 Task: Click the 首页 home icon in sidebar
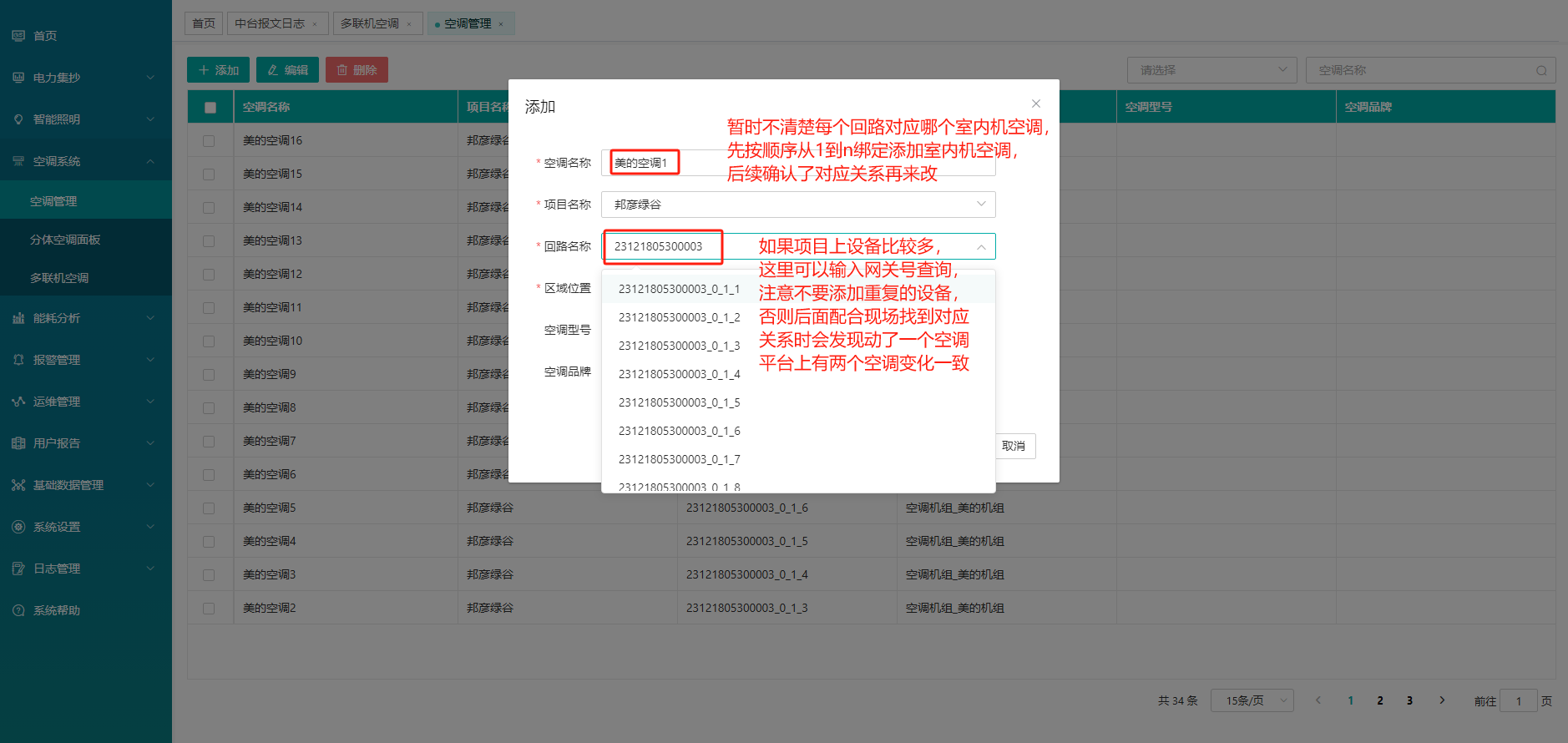point(18,36)
